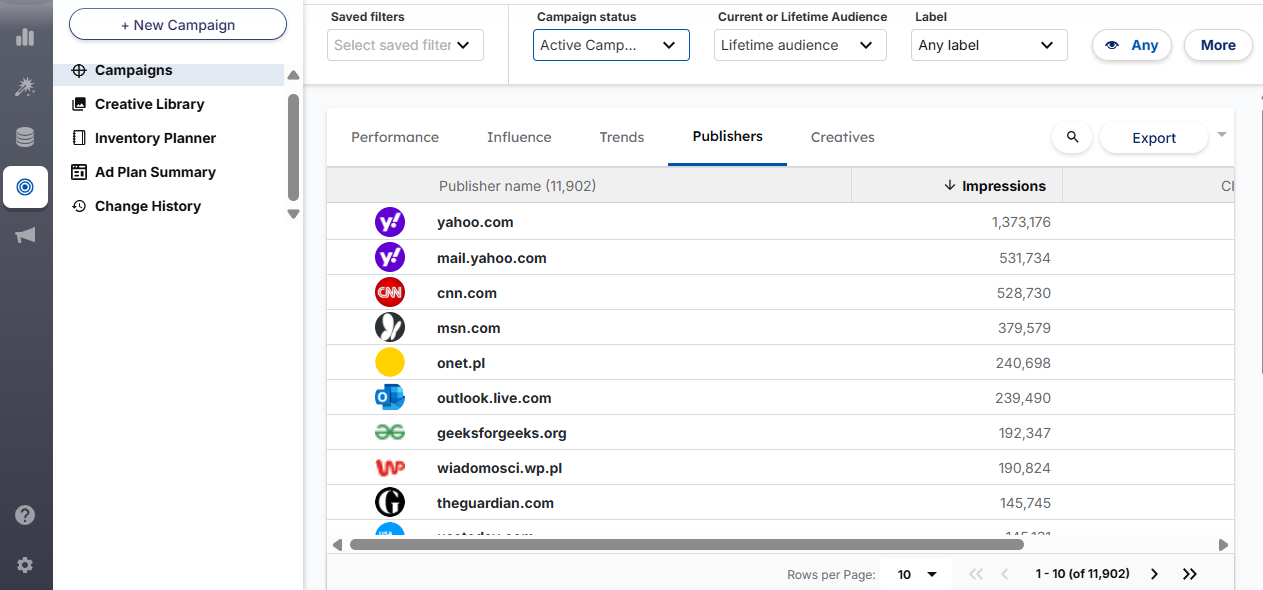
Task: Open the Campaigns navigation item
Action: pyautogui.click(x=135, y=70)
